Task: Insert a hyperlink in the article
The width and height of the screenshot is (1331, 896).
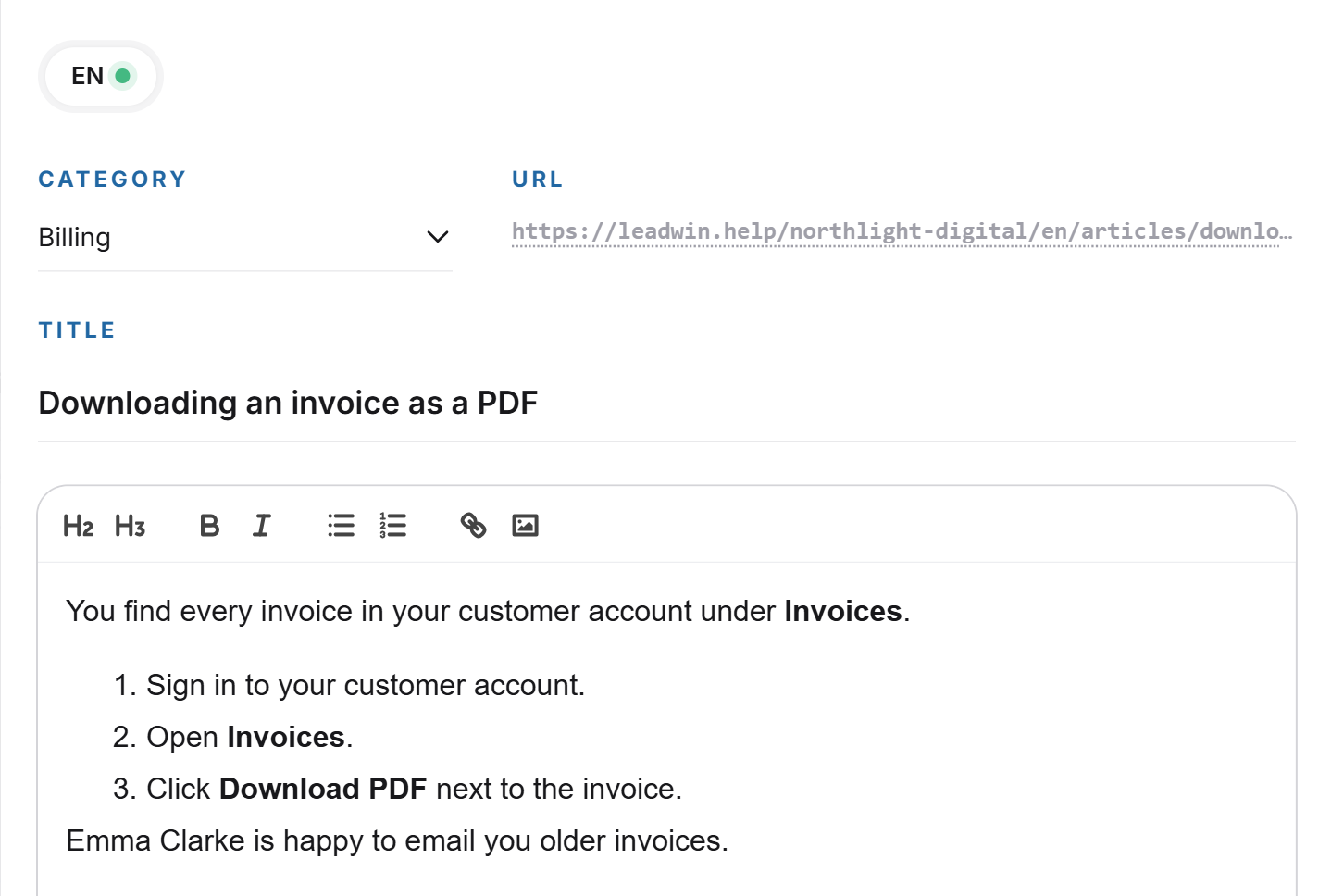Action: pos(473,526)
